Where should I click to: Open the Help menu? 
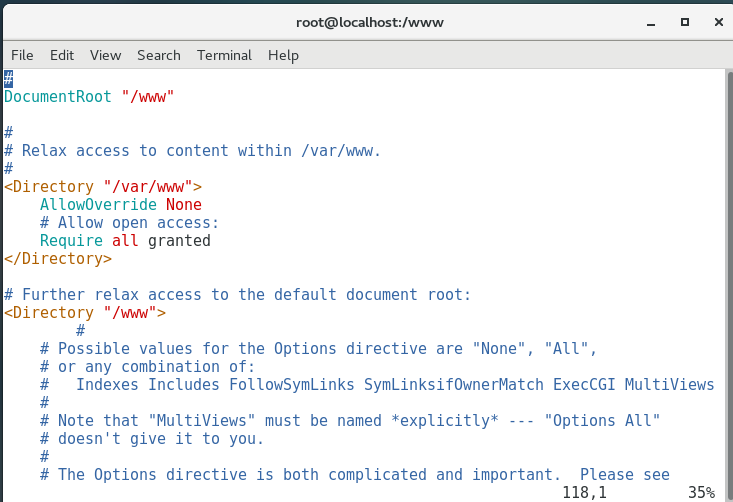283,55
